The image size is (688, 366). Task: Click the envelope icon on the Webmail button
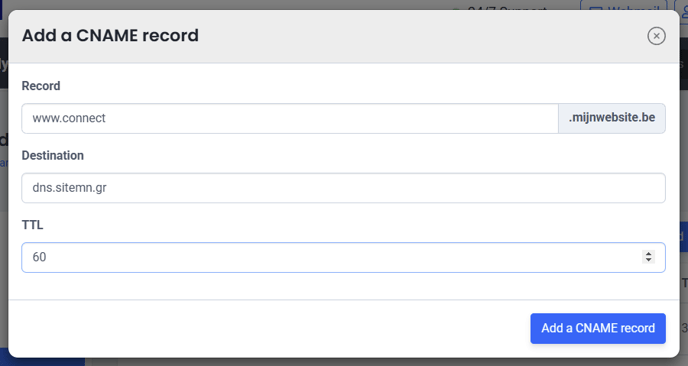pos(595,8)
